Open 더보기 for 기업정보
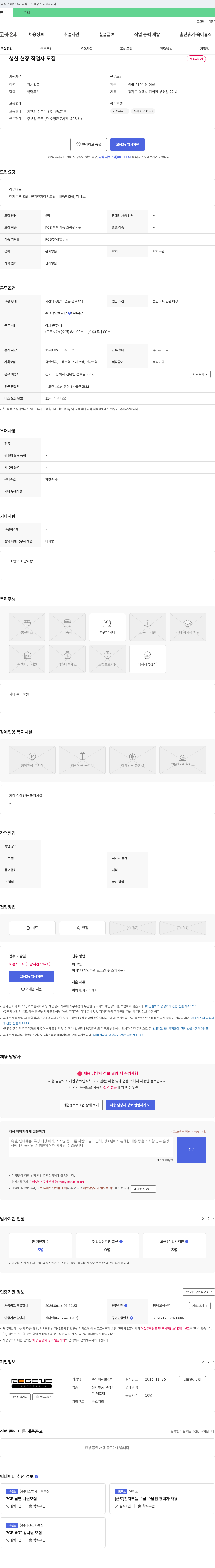This screenshot has height=1568, width=215. [207, 1362]
